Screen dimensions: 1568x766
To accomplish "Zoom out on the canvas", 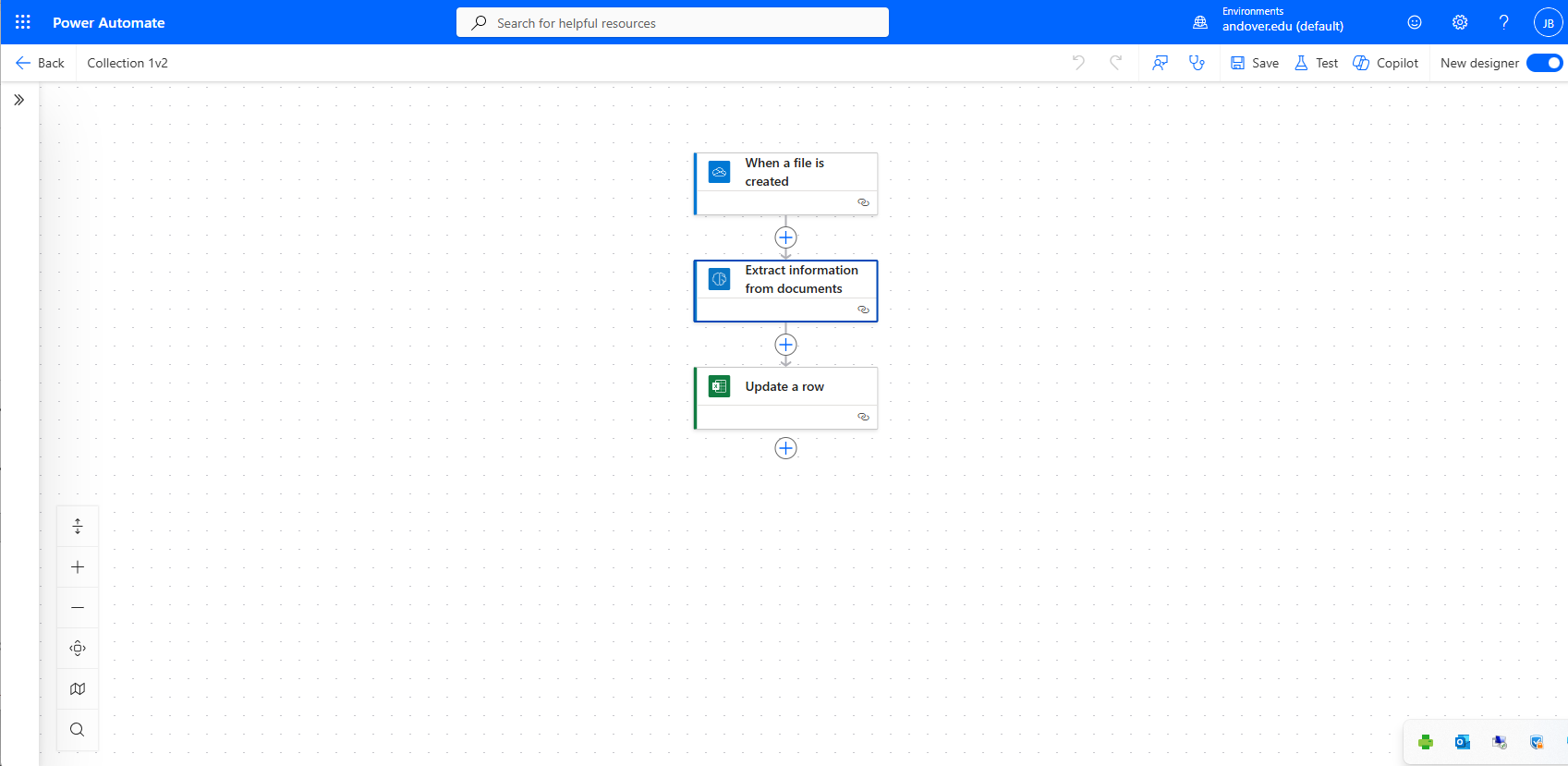I will (78, 607).
